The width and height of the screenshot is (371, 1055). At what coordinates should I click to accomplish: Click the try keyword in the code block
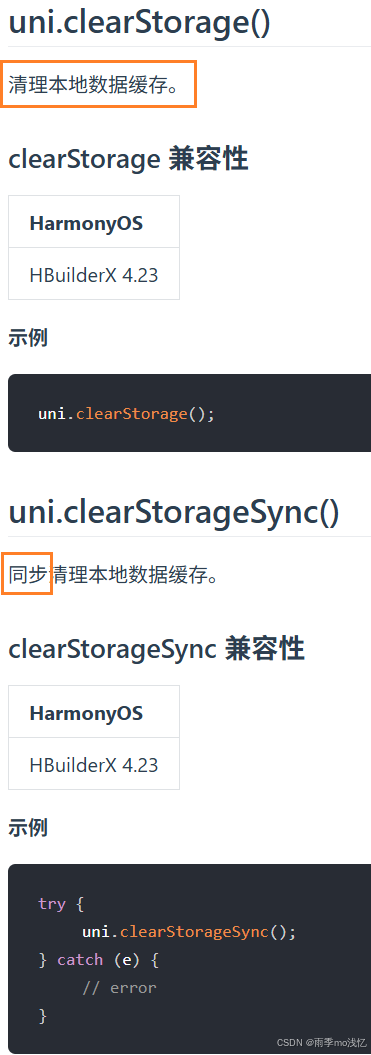pos(52,904)
